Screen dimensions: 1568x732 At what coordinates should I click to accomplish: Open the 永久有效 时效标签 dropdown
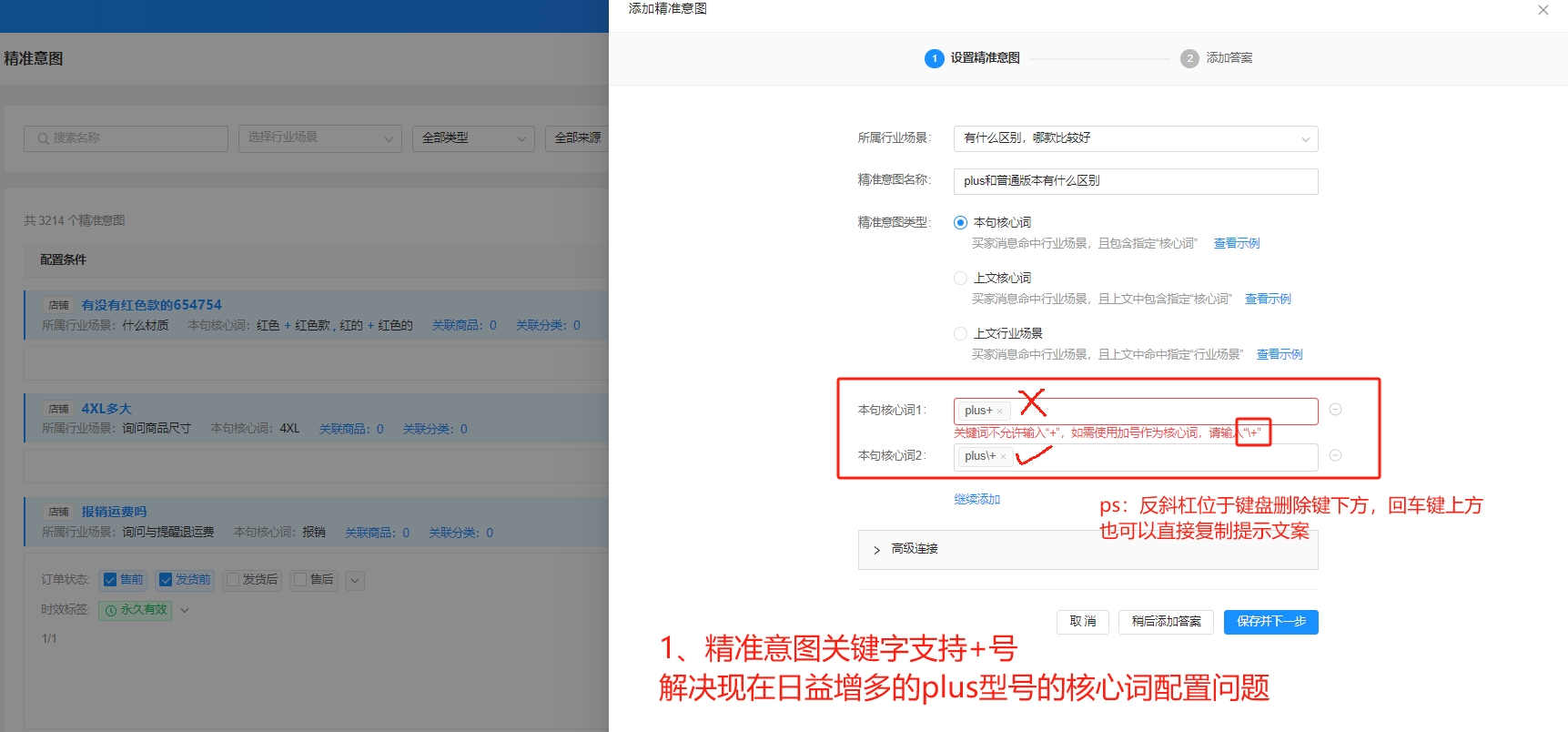pos(185,610)
